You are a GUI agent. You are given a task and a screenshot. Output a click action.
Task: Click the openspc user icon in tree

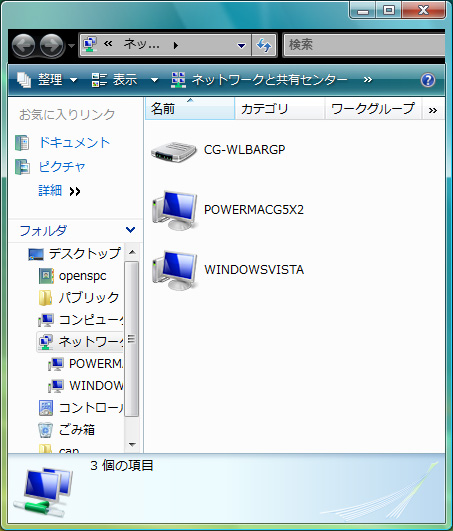pyautogui.click(x=46, y=276)
